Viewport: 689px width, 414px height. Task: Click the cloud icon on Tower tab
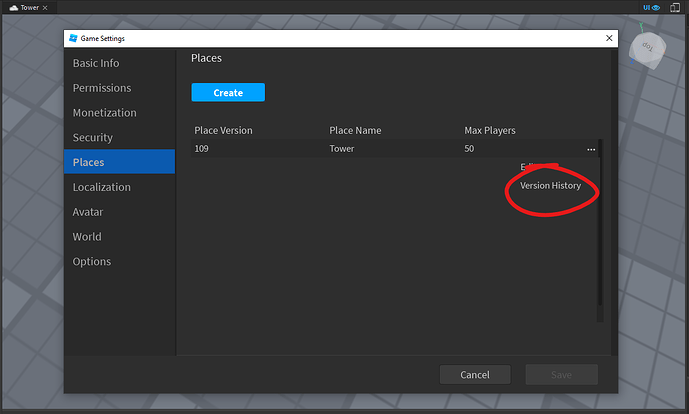click(14, 8)
